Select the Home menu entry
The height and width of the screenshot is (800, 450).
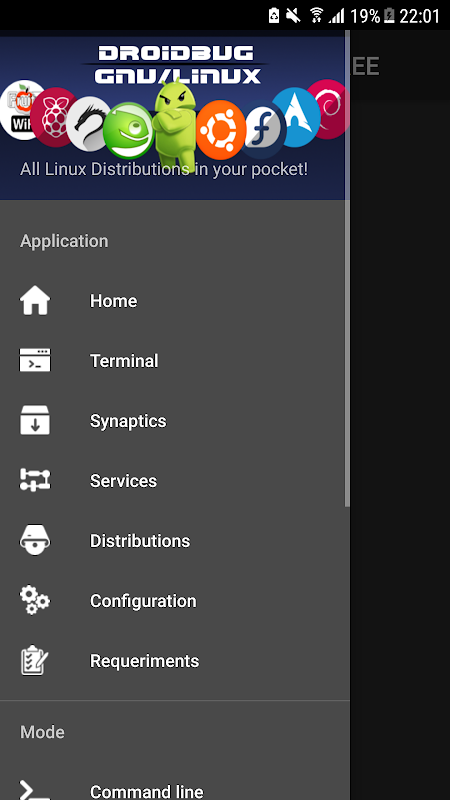pos(175,301)
